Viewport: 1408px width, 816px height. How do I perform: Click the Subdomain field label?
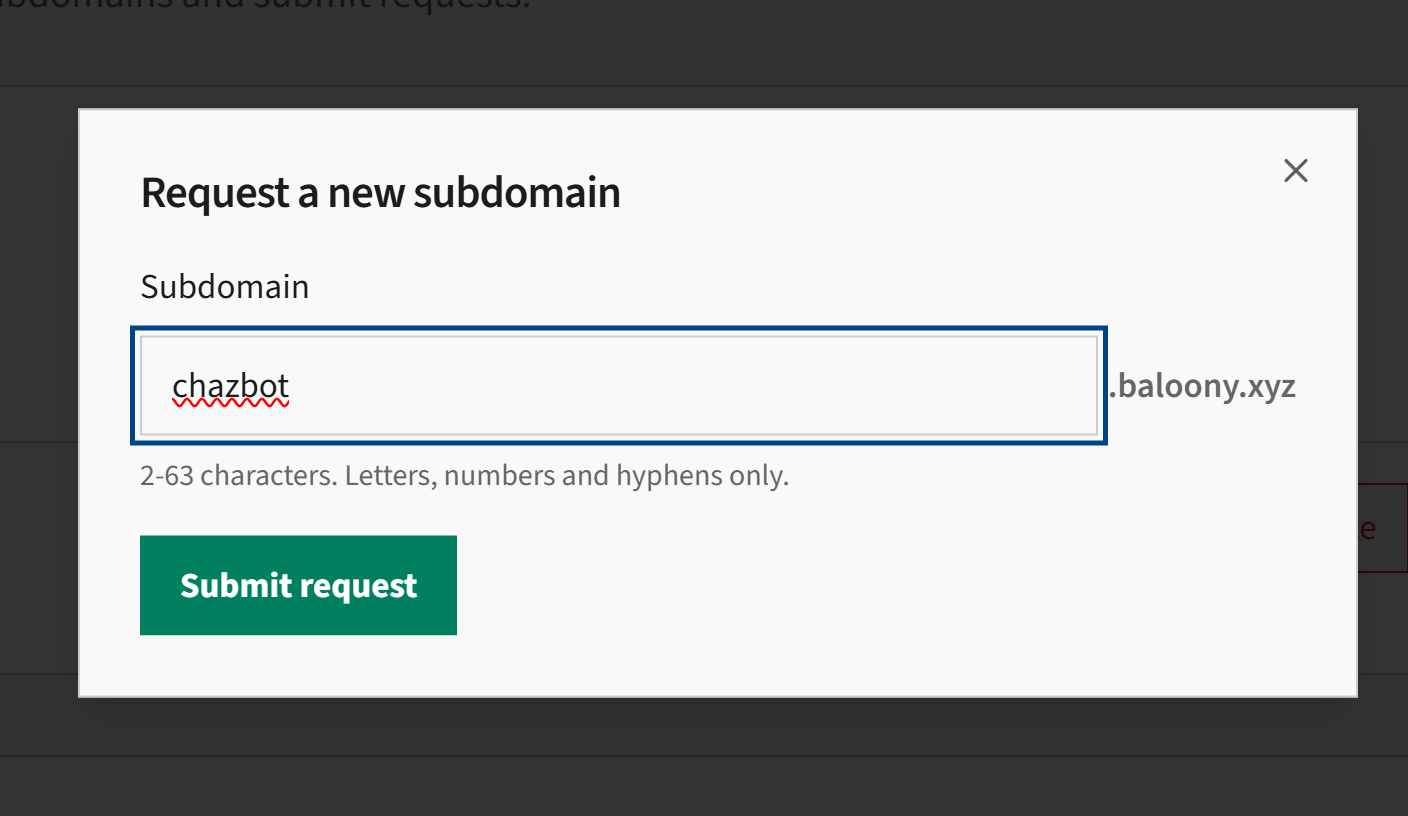tap(224, 287)
